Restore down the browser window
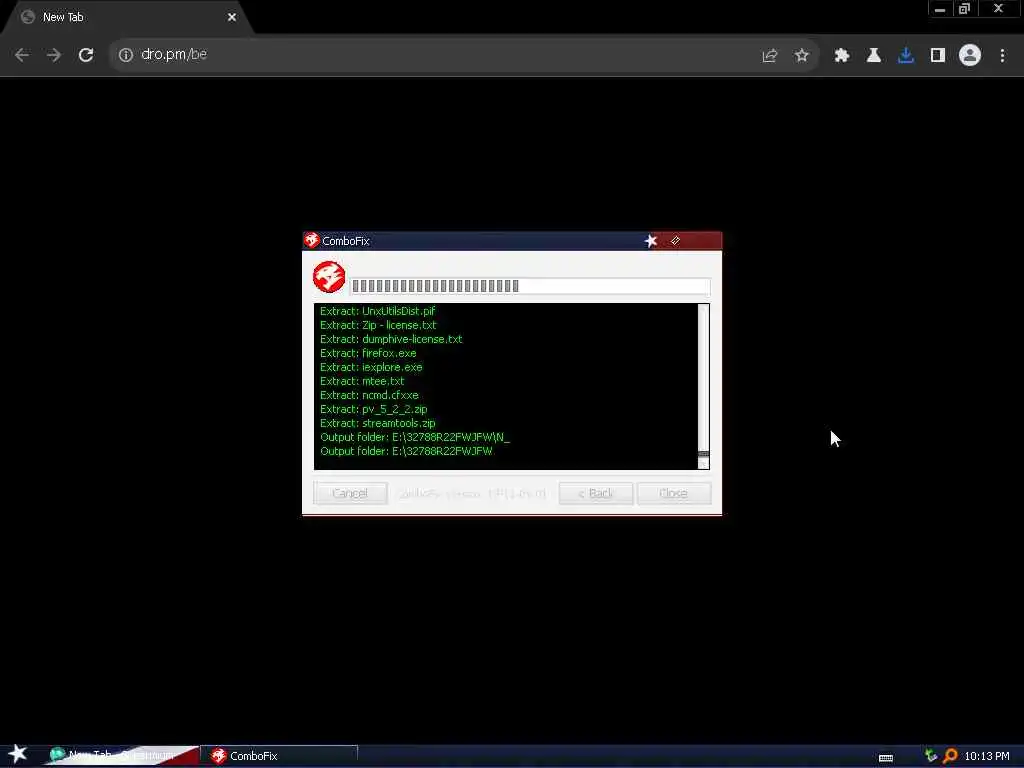This screenshot has height=768, width=1024. pos(965,8)
